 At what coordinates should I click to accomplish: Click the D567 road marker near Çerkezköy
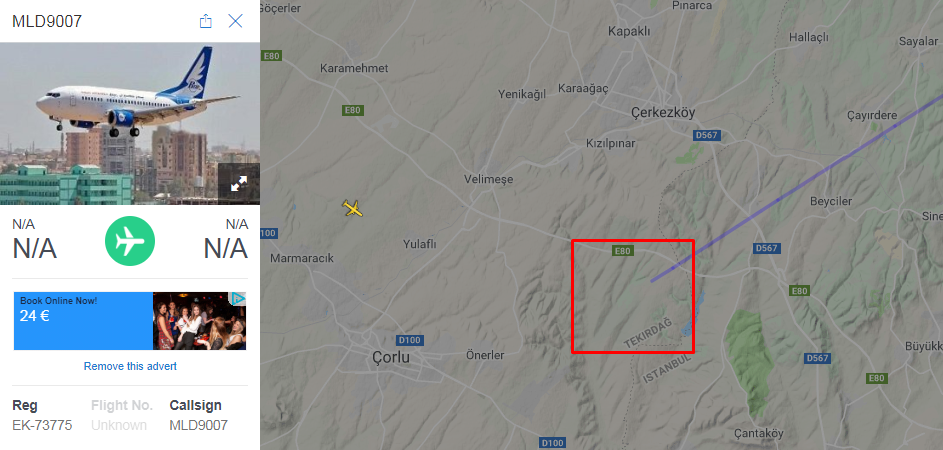pyautogui.click(x=706, y=135)
